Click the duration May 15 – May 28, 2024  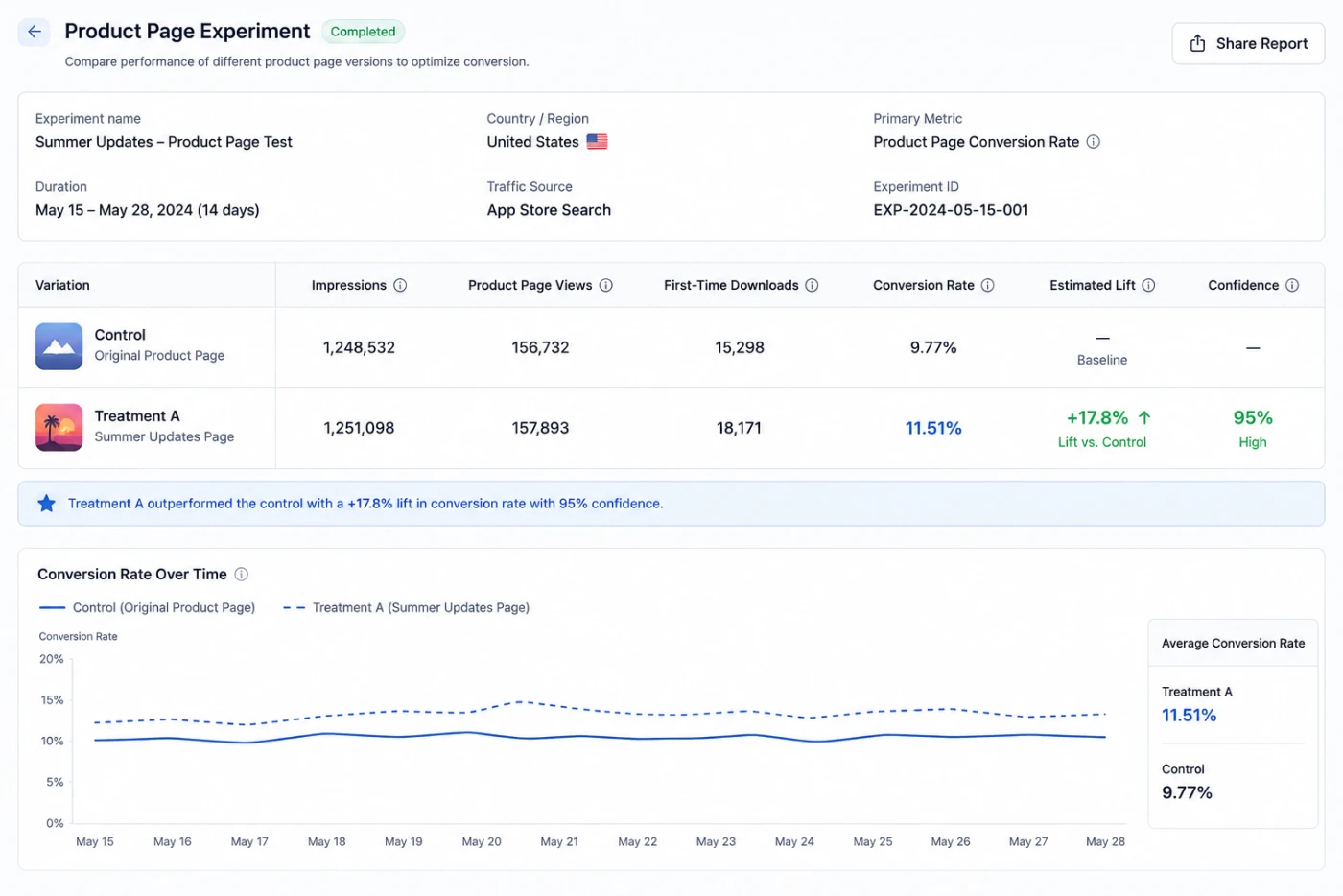[x=148, y=210]
